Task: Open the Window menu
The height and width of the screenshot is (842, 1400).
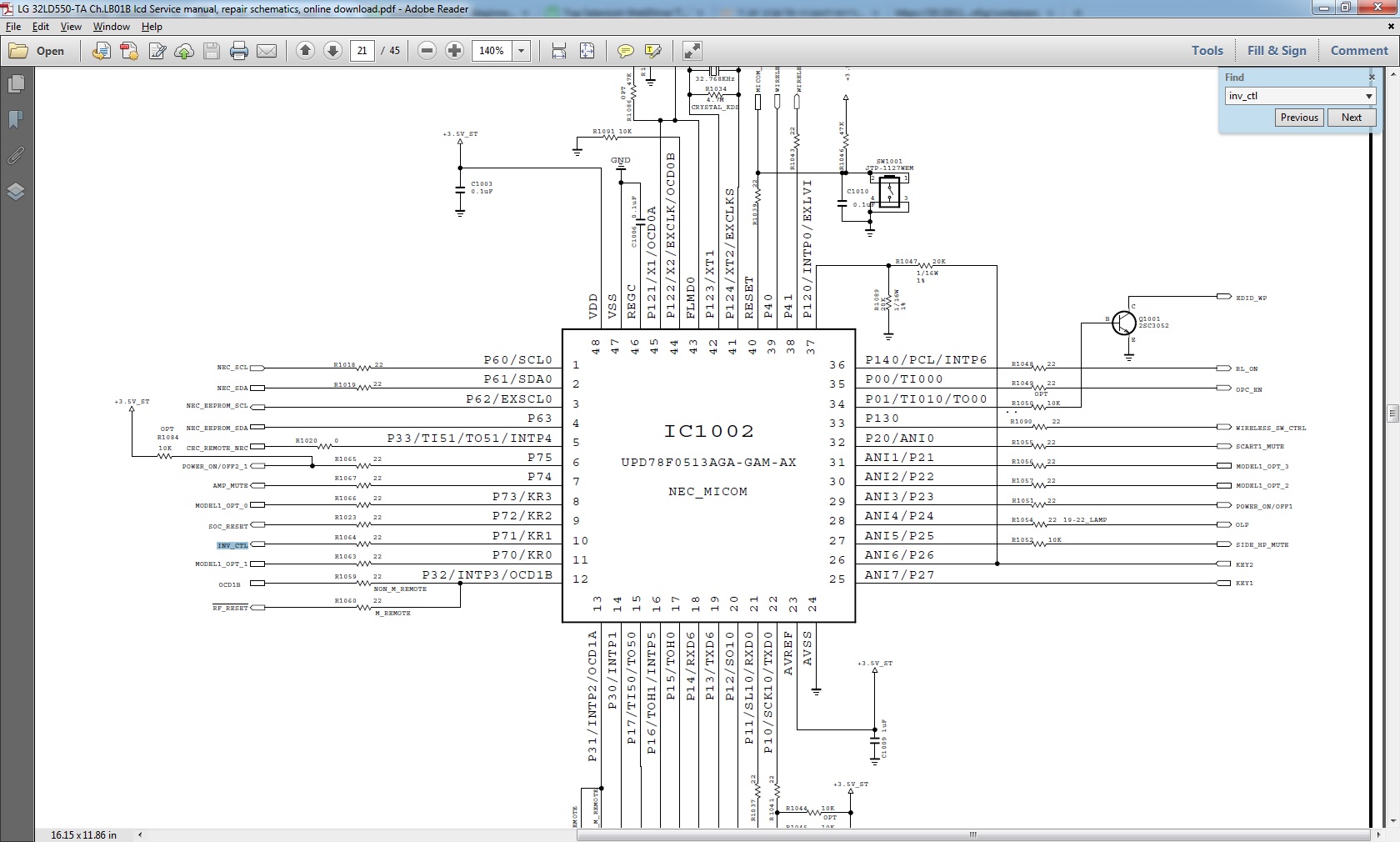Action: coord(111,27)
